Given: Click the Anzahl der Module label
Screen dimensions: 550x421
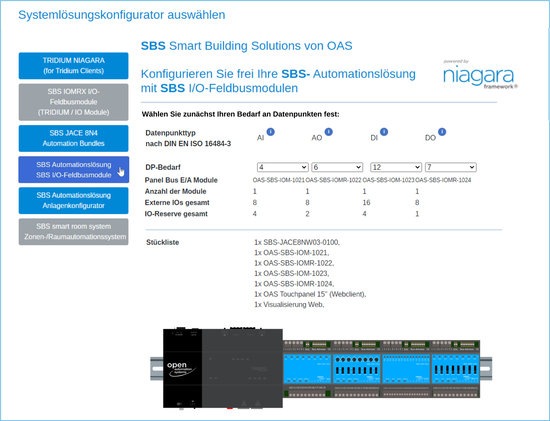Looking at the screenshot, I should pos(175,191).
